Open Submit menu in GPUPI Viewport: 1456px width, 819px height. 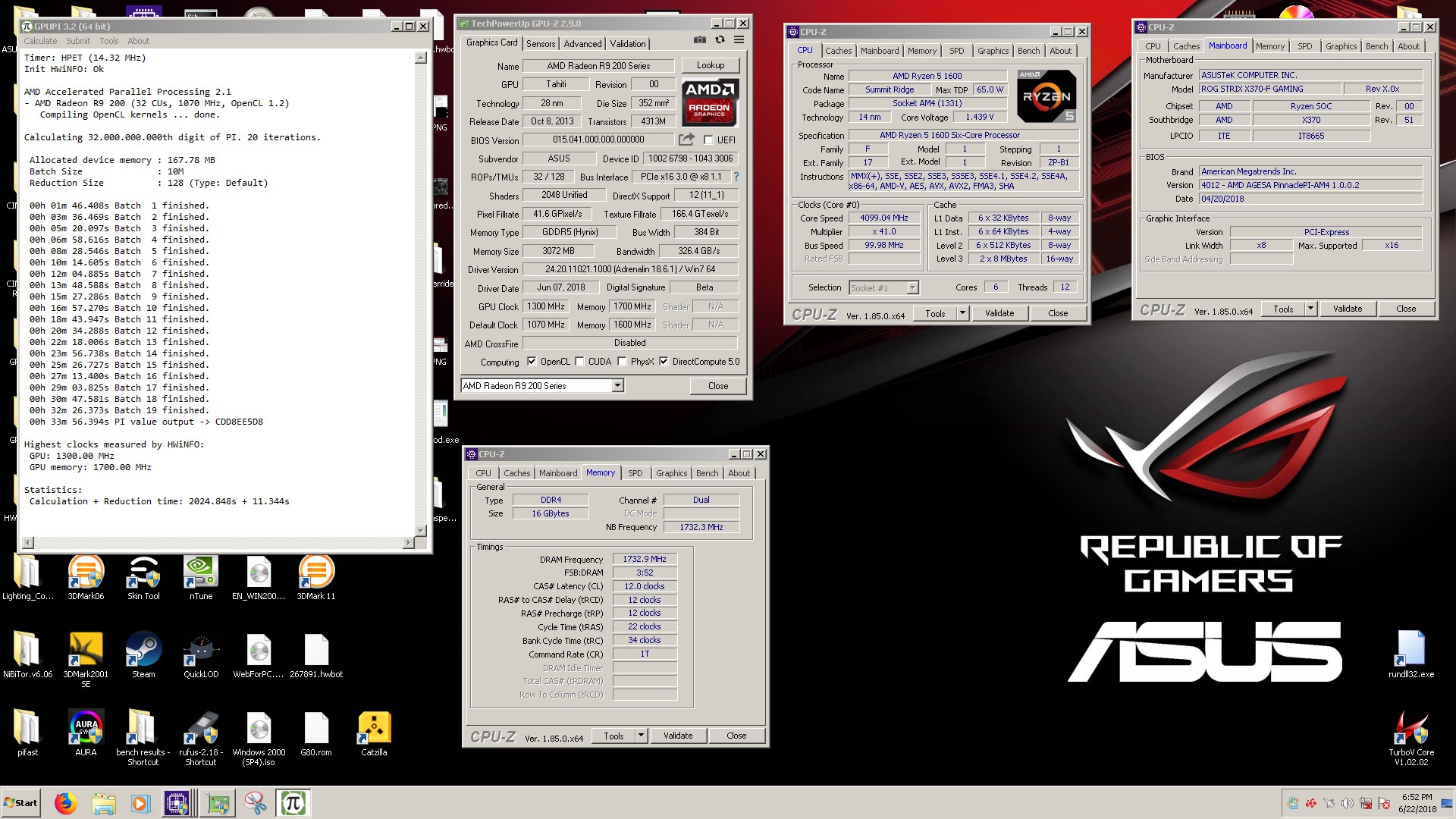click(78, 41)
